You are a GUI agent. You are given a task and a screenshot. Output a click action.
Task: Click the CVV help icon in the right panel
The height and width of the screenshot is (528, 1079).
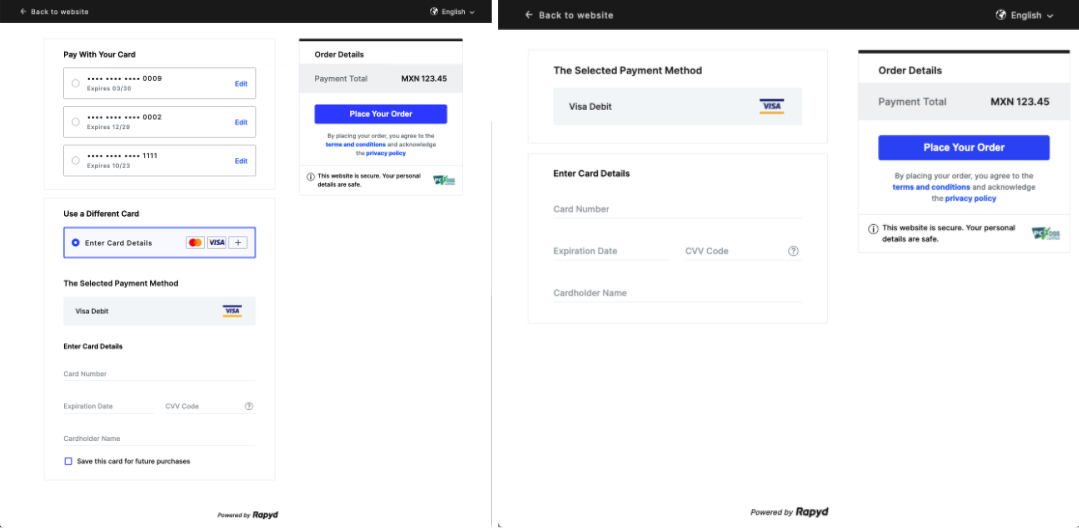pos(793,251)
